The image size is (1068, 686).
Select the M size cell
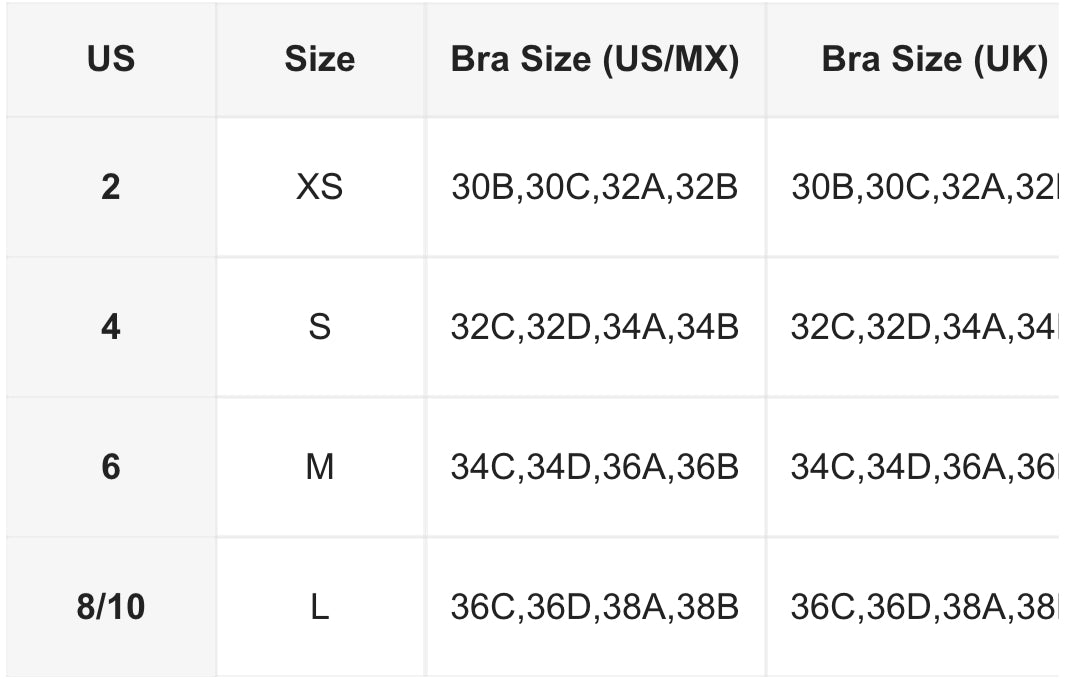[319, 467]
